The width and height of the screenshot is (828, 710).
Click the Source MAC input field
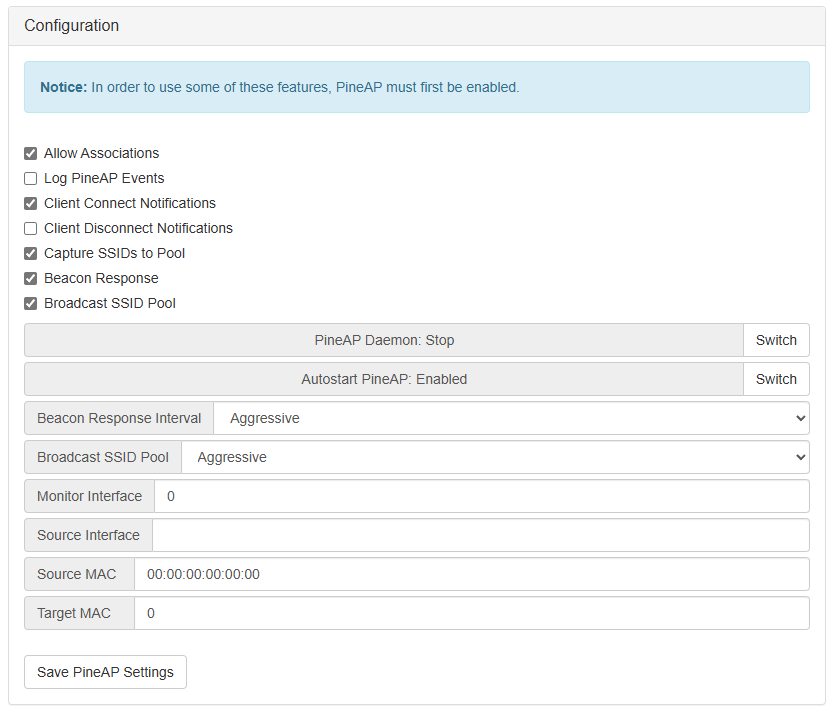(472, 574)
